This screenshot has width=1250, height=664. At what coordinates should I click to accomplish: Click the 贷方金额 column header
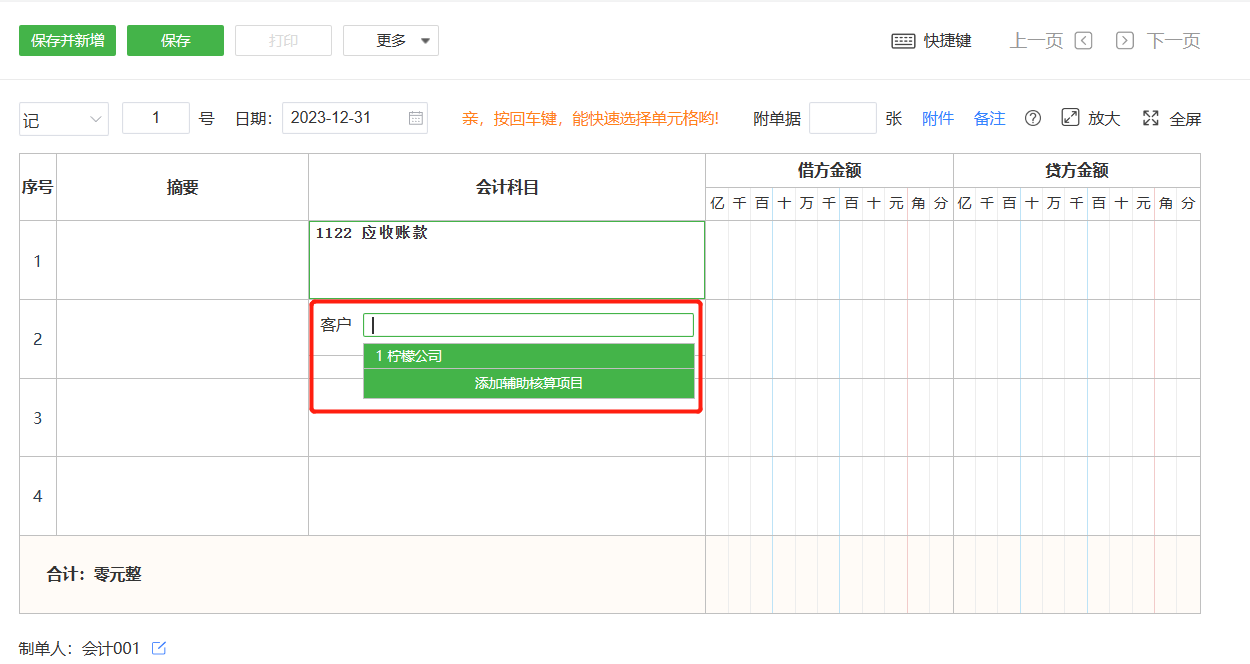pyautogui.click(x=1077, y=171)
